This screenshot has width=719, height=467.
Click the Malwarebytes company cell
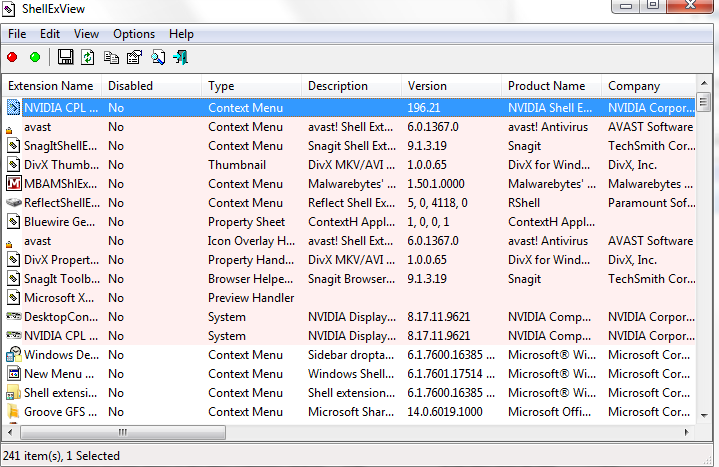click(650, 184)
